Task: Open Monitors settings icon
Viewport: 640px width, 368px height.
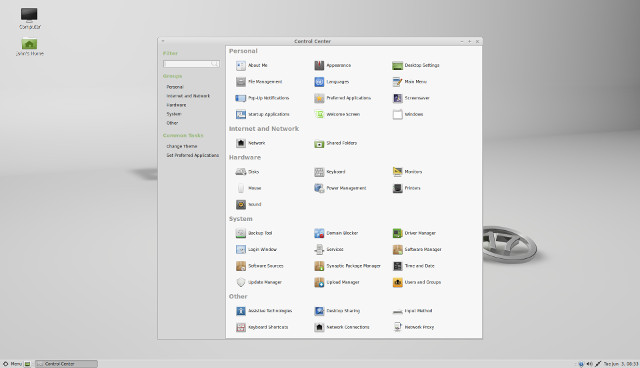Action: pyautogui.click(x=397, y=172)
